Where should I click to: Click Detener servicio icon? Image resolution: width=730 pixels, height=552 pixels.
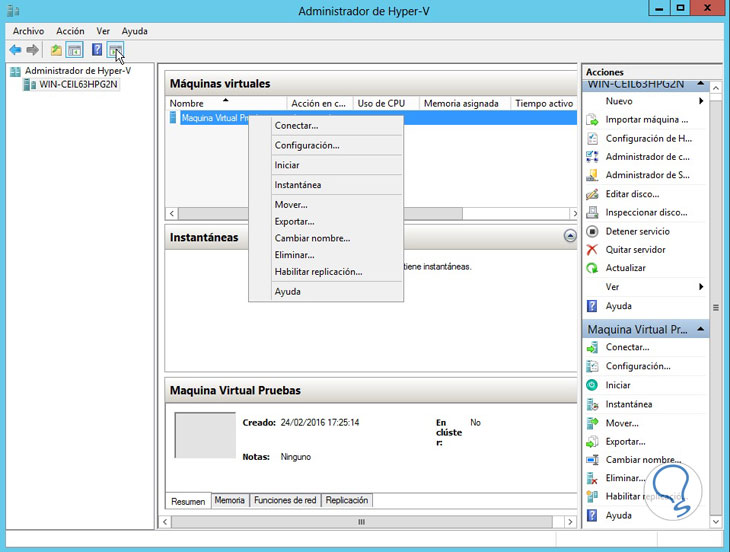coord(592,231)
